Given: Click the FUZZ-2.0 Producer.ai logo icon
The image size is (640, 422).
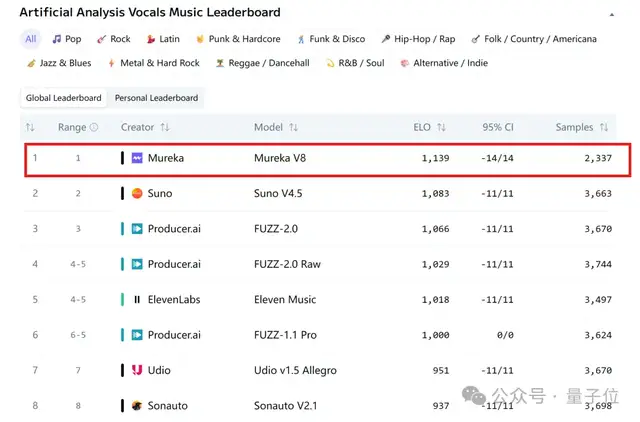Looking at the screenshot, I should click(137, 229).
